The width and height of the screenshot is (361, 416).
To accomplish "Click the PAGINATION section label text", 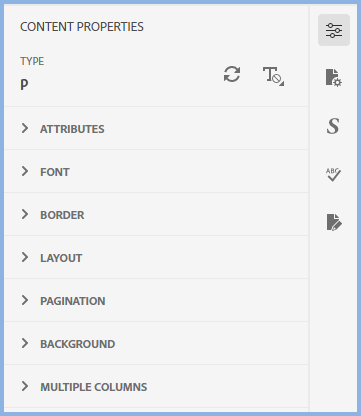I will point(73,301).
